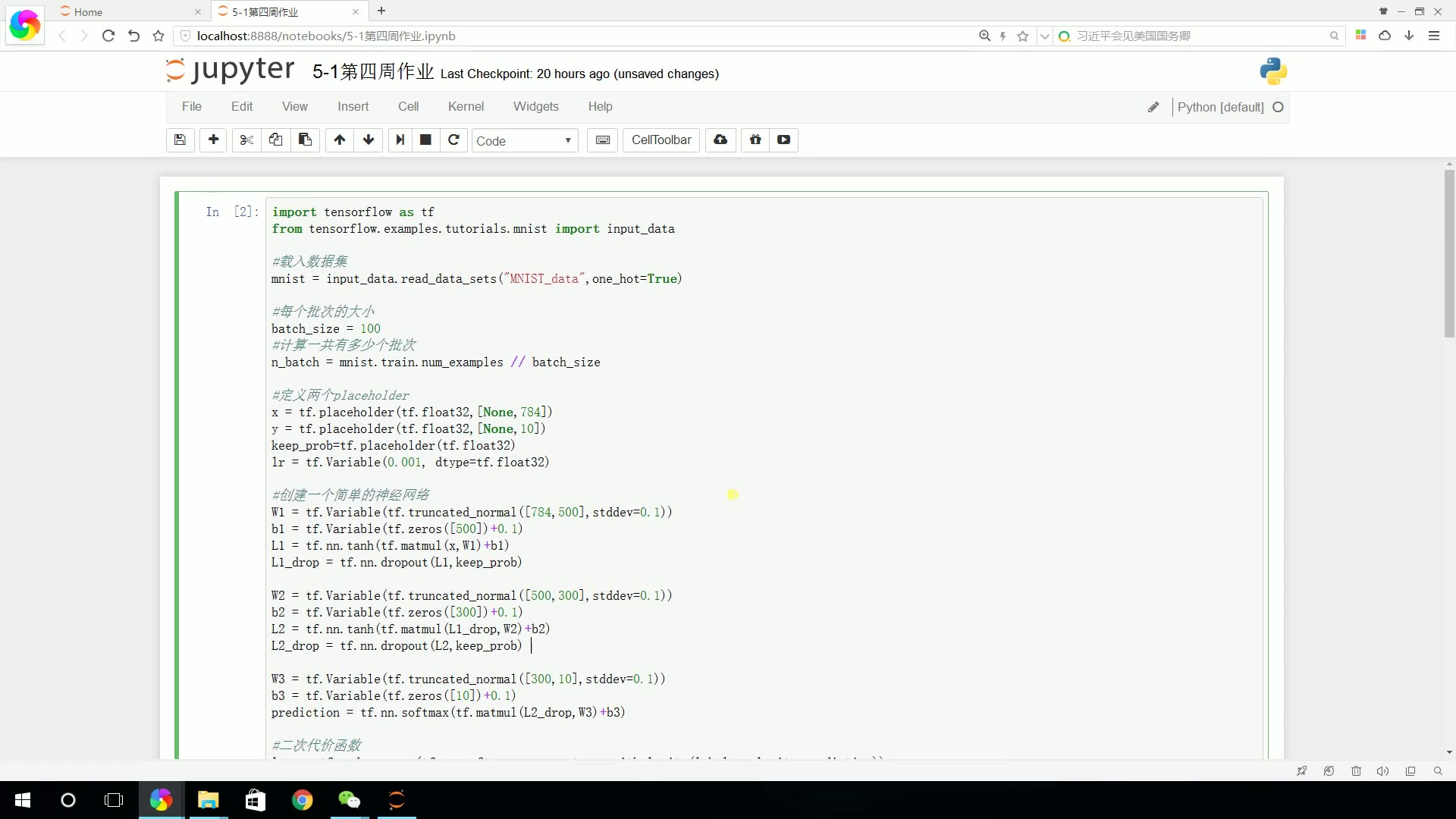Open the keyboard shortcuts command palette icon

[x=601, y=140]
